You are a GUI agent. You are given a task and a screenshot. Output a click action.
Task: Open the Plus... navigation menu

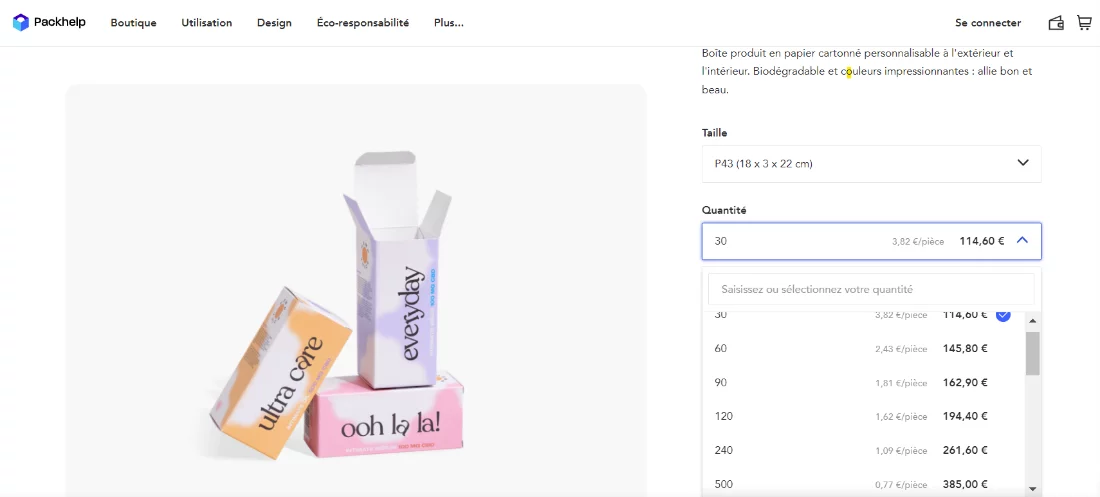pos(448,23)
